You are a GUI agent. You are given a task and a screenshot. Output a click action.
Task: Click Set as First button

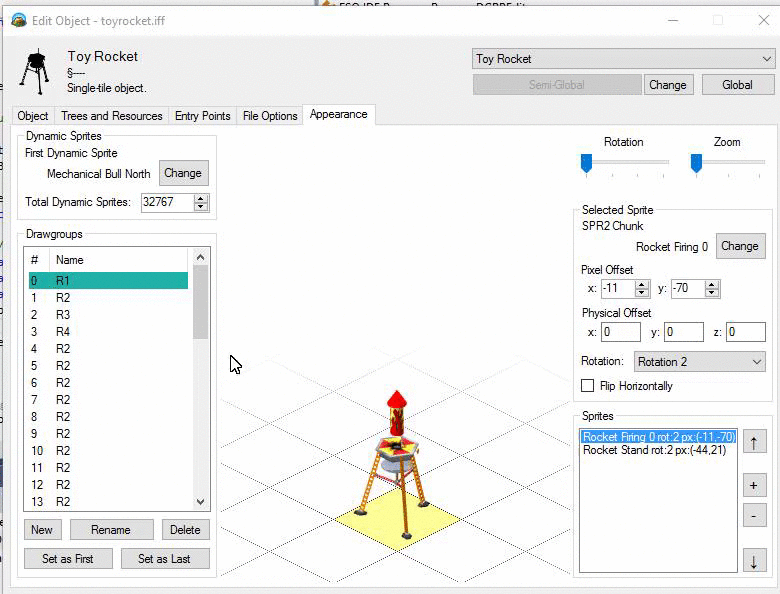(68, 559)
